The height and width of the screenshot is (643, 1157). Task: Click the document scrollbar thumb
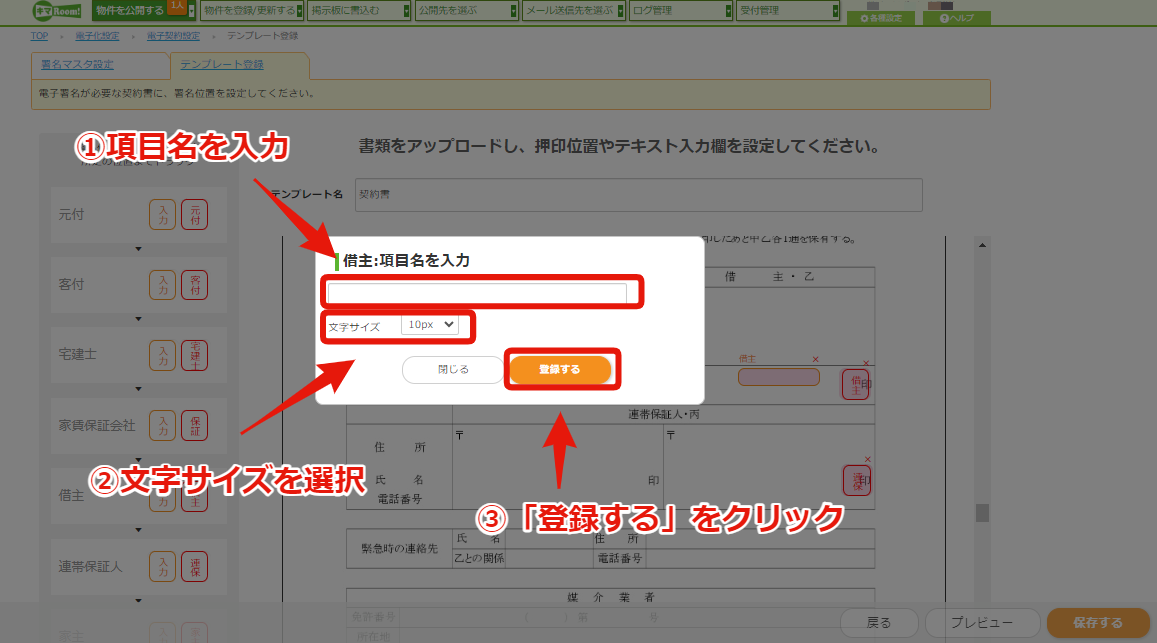coord(982,512)
